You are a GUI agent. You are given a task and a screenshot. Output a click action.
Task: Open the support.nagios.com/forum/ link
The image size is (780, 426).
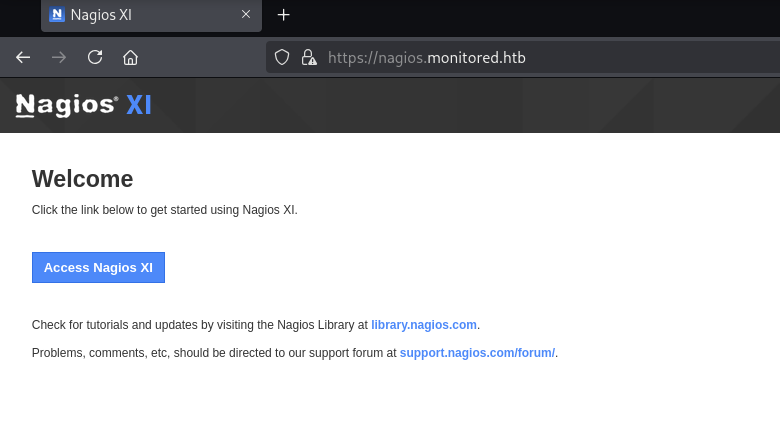click(478, 353)
